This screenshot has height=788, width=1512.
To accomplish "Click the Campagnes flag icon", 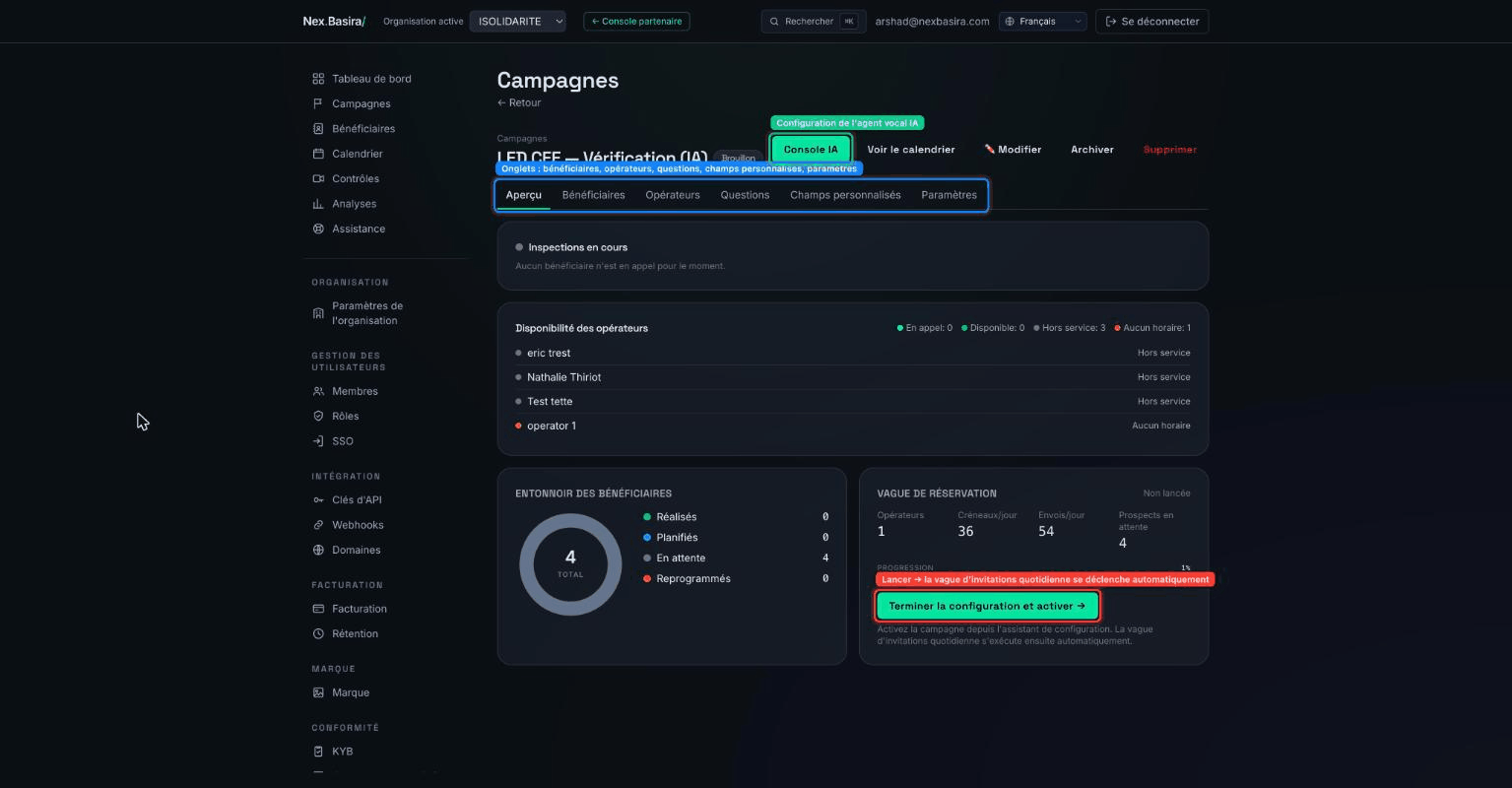I will pyautogui.click(x=318, y=103).
